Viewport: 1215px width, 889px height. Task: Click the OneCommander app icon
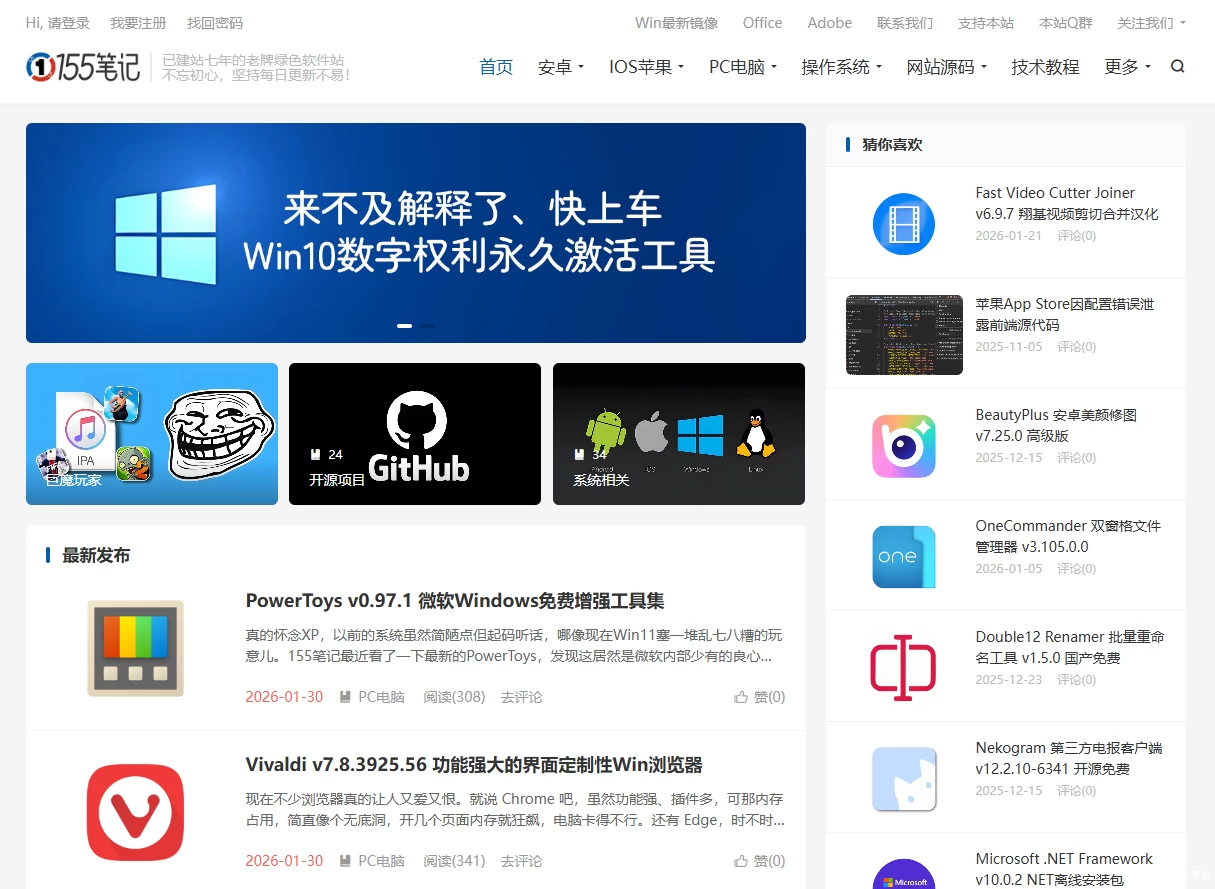[x=903, y=557]
